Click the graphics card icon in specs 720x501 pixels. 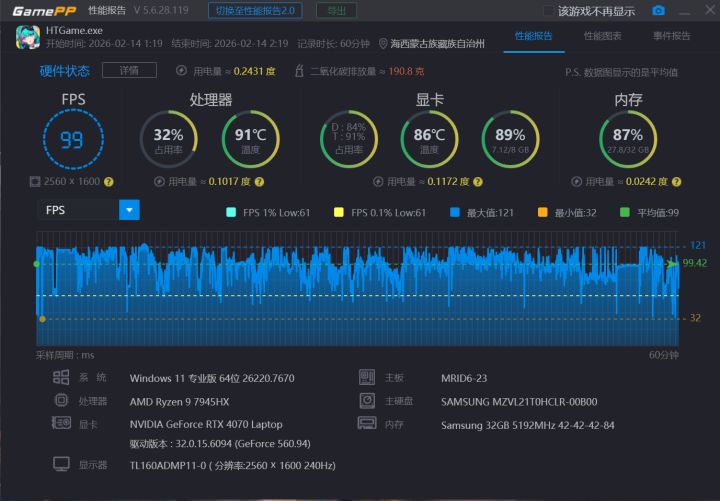pos(61,422)
